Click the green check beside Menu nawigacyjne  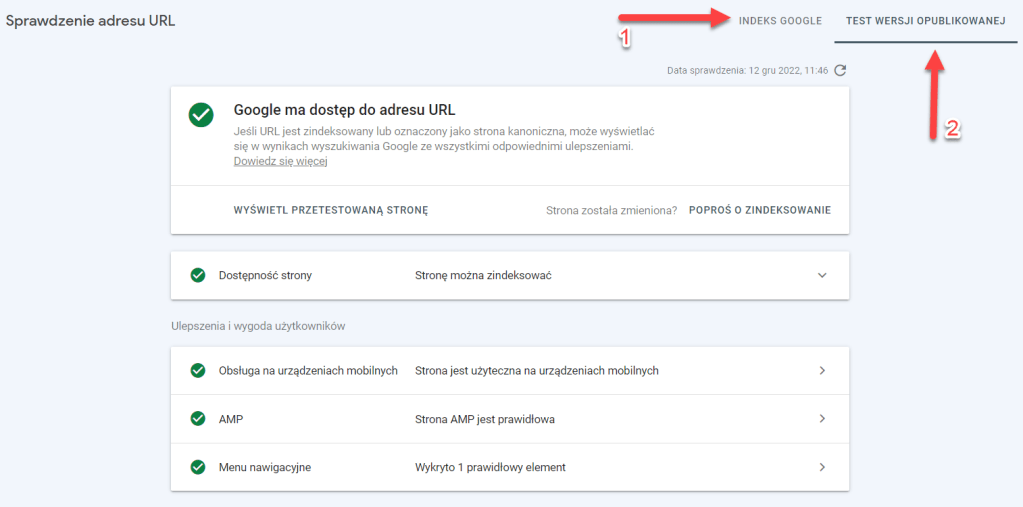coord(198,467)
